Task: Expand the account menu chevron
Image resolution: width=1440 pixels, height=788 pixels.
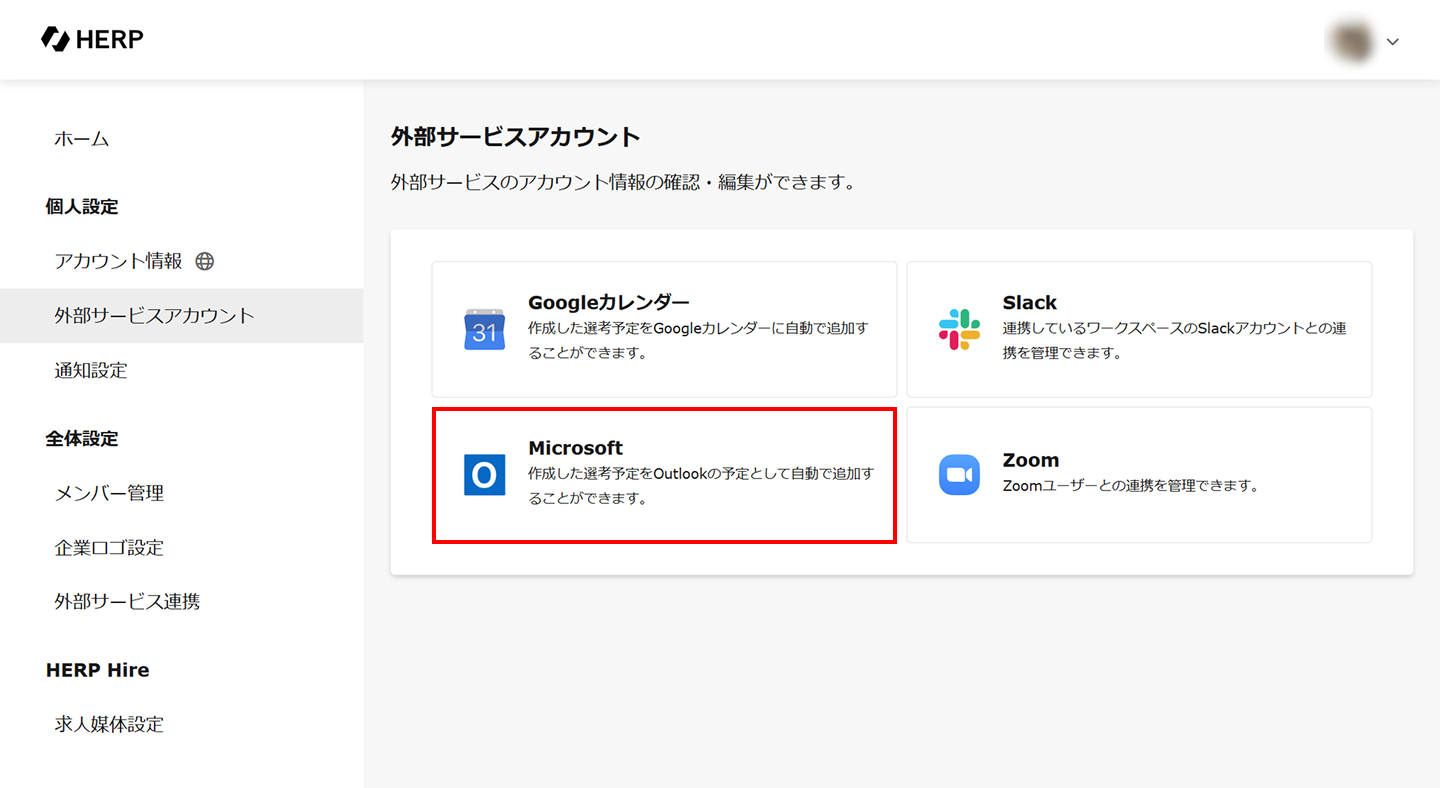Action: 1392,41
